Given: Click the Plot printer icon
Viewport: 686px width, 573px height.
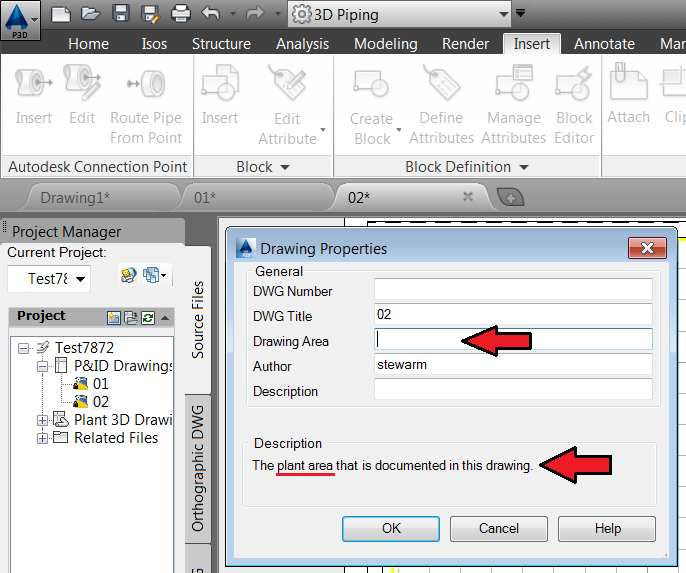Looking at the screenshot, I should coord(181,14).
